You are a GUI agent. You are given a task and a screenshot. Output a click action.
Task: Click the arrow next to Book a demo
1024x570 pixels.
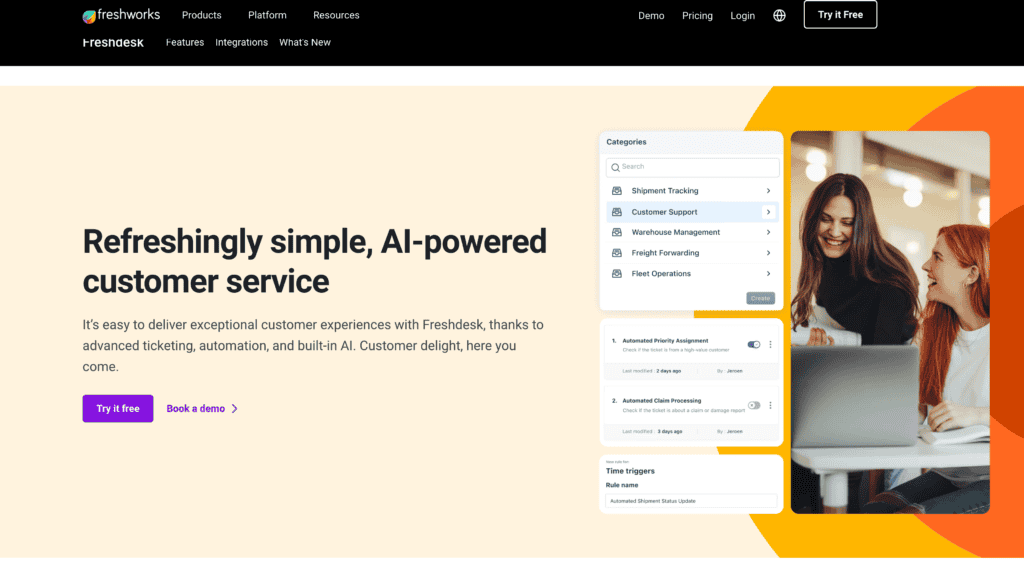[234, 409]
